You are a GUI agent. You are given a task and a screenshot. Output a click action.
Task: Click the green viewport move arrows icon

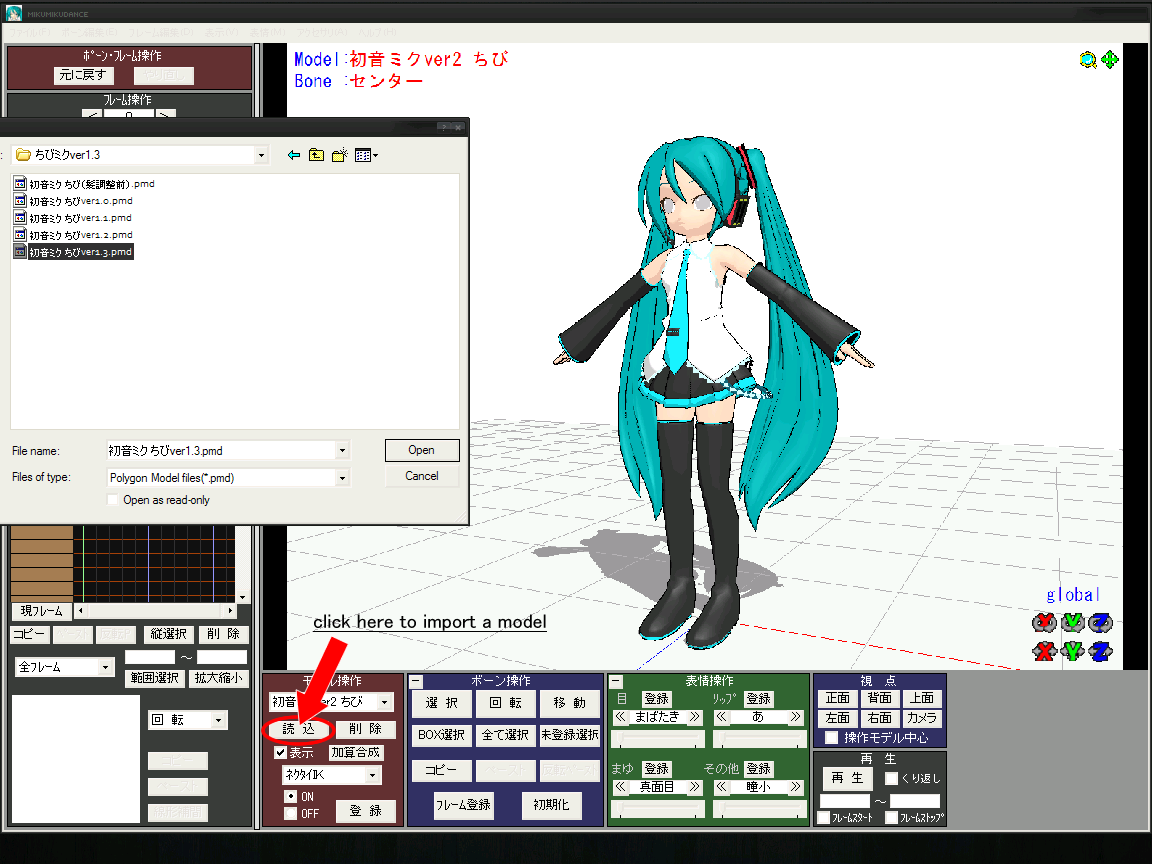[1110, 60]
